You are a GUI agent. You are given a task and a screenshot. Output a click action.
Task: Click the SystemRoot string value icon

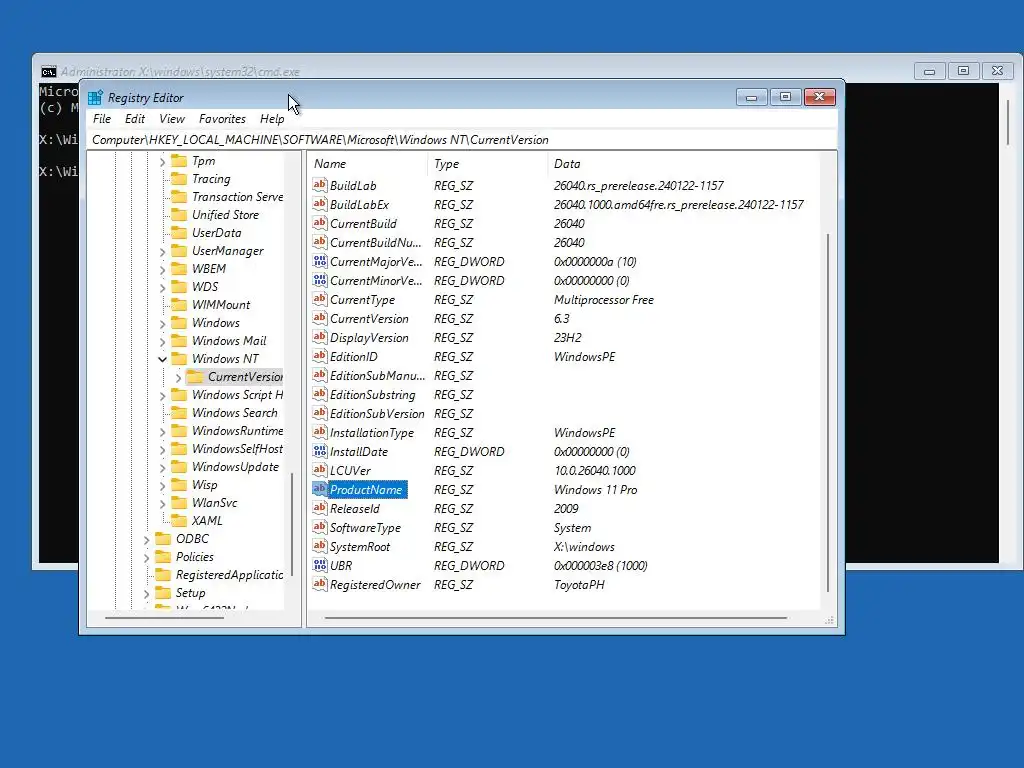click(x=319, y=547)
